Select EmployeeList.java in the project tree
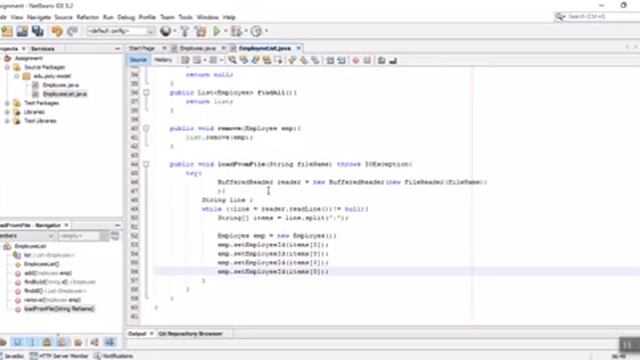The height and width of the screenshot is (360, 640). 65,94
